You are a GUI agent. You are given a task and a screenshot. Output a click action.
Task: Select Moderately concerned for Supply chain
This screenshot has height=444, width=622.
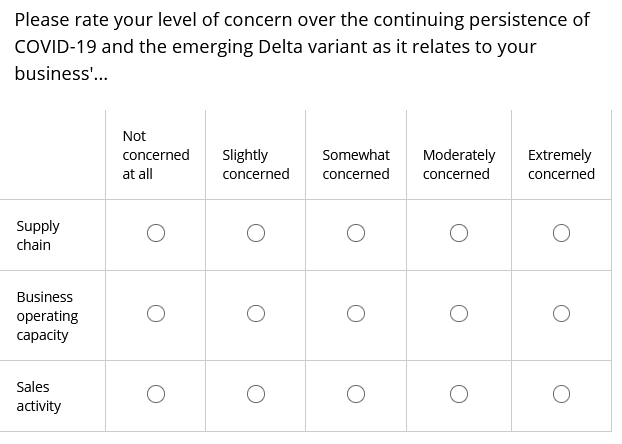point(459,233)
